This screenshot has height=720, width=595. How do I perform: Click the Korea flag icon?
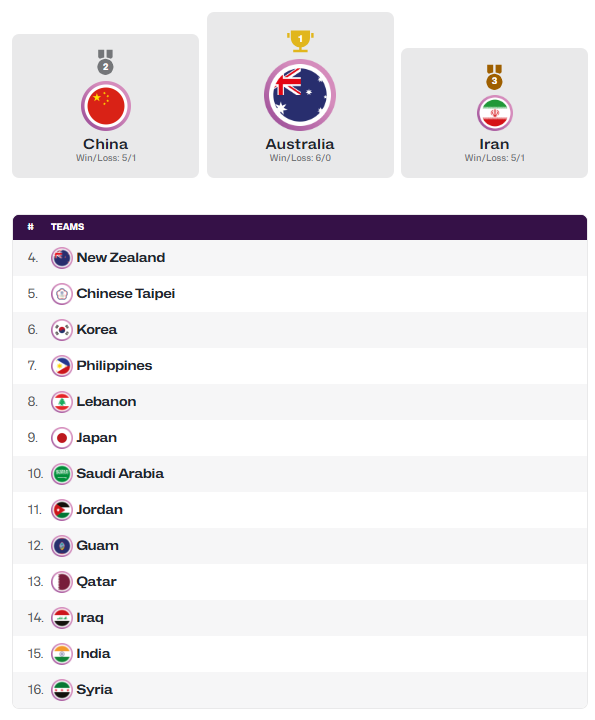pos(62,330)
